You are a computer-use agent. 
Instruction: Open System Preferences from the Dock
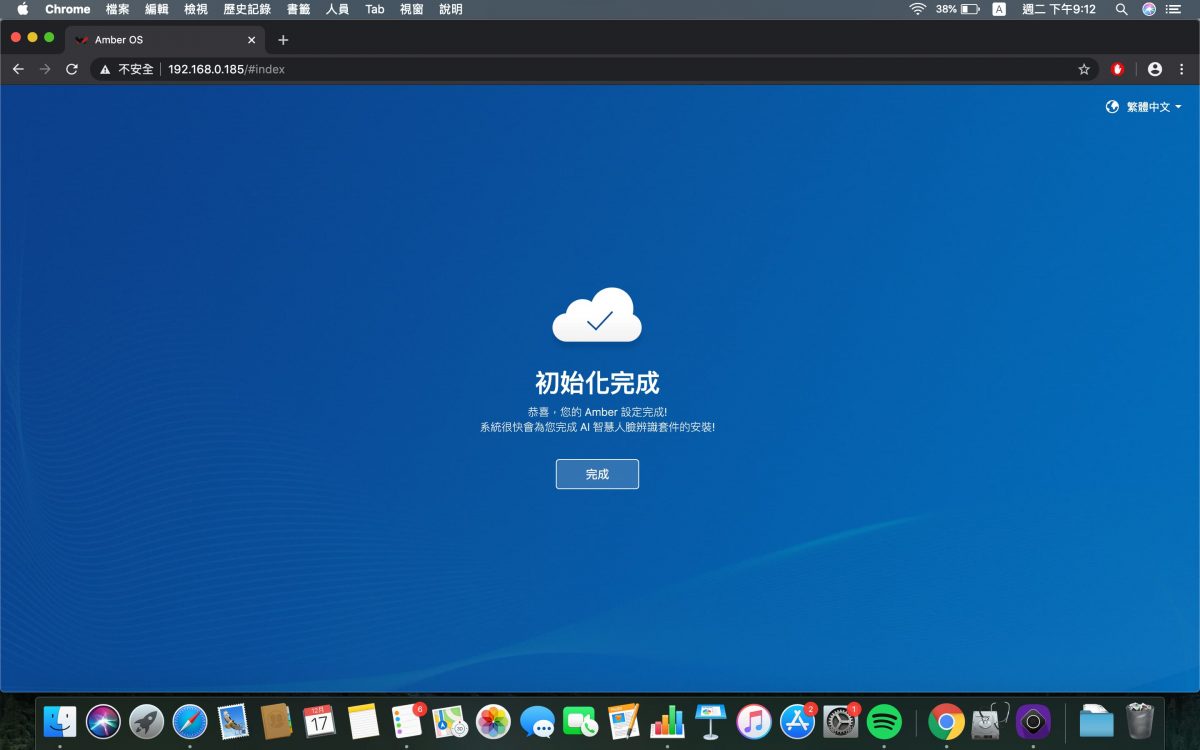(x=840, y=721)
